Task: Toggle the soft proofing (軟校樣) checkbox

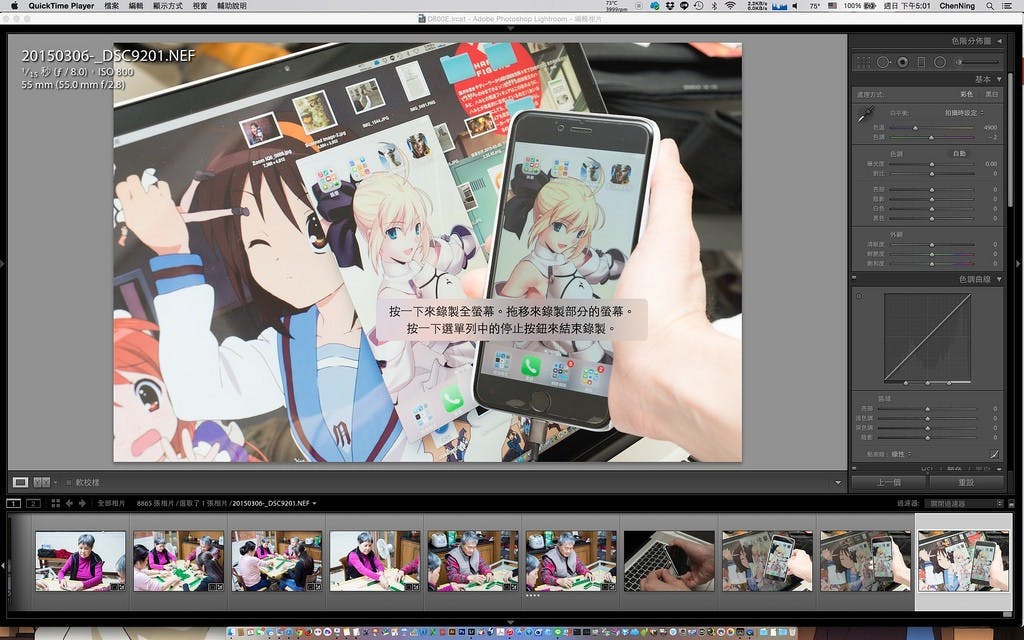Action: tap(69, 483)
